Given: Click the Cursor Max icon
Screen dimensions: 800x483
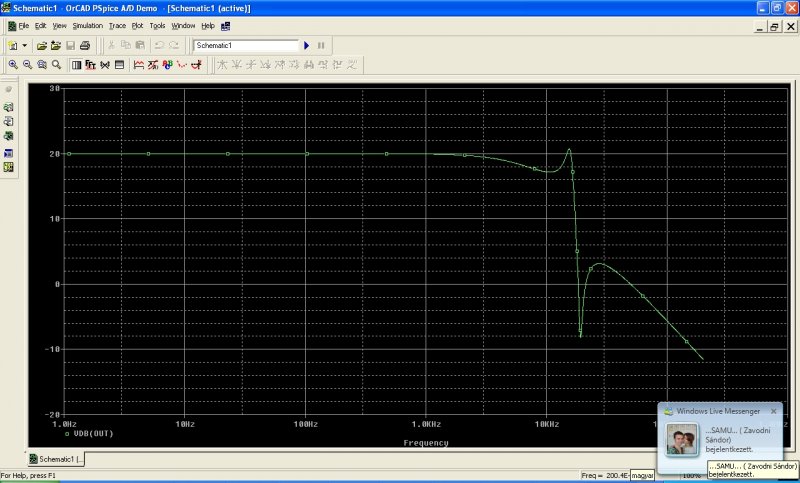Looking at the screenshot, I should [280, 65].
